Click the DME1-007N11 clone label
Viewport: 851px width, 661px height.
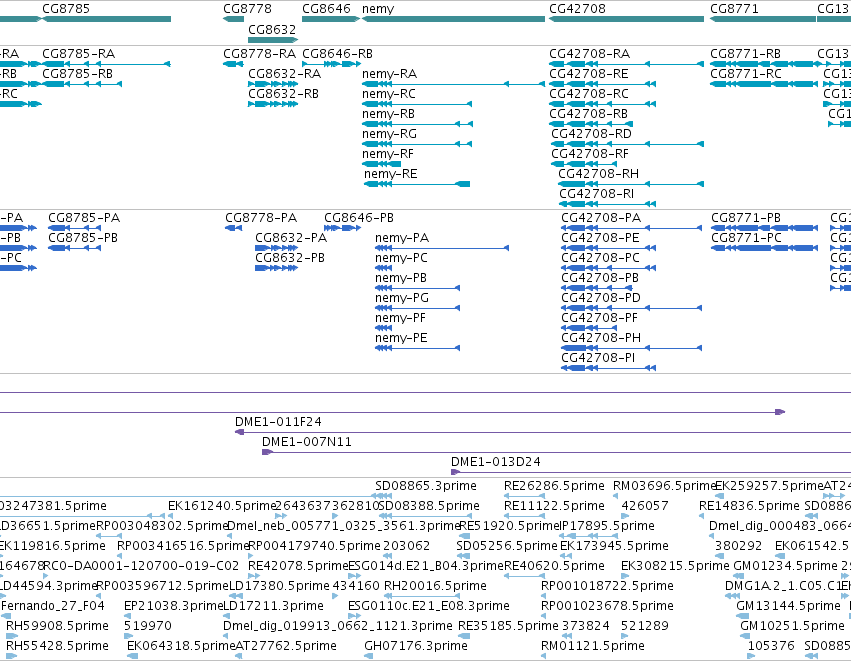pos(307,442)
